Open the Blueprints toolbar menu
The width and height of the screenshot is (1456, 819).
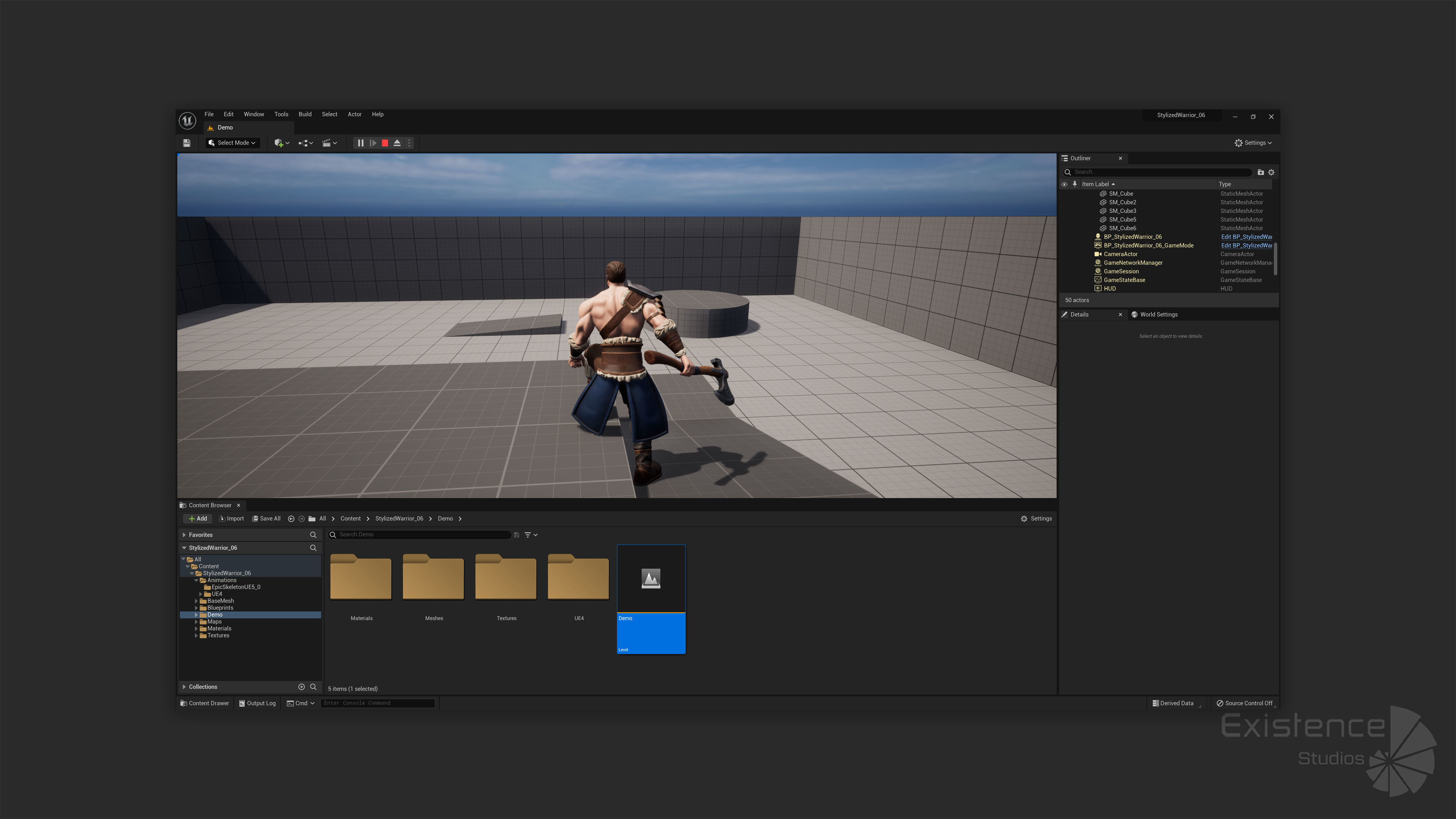[305, 143]
